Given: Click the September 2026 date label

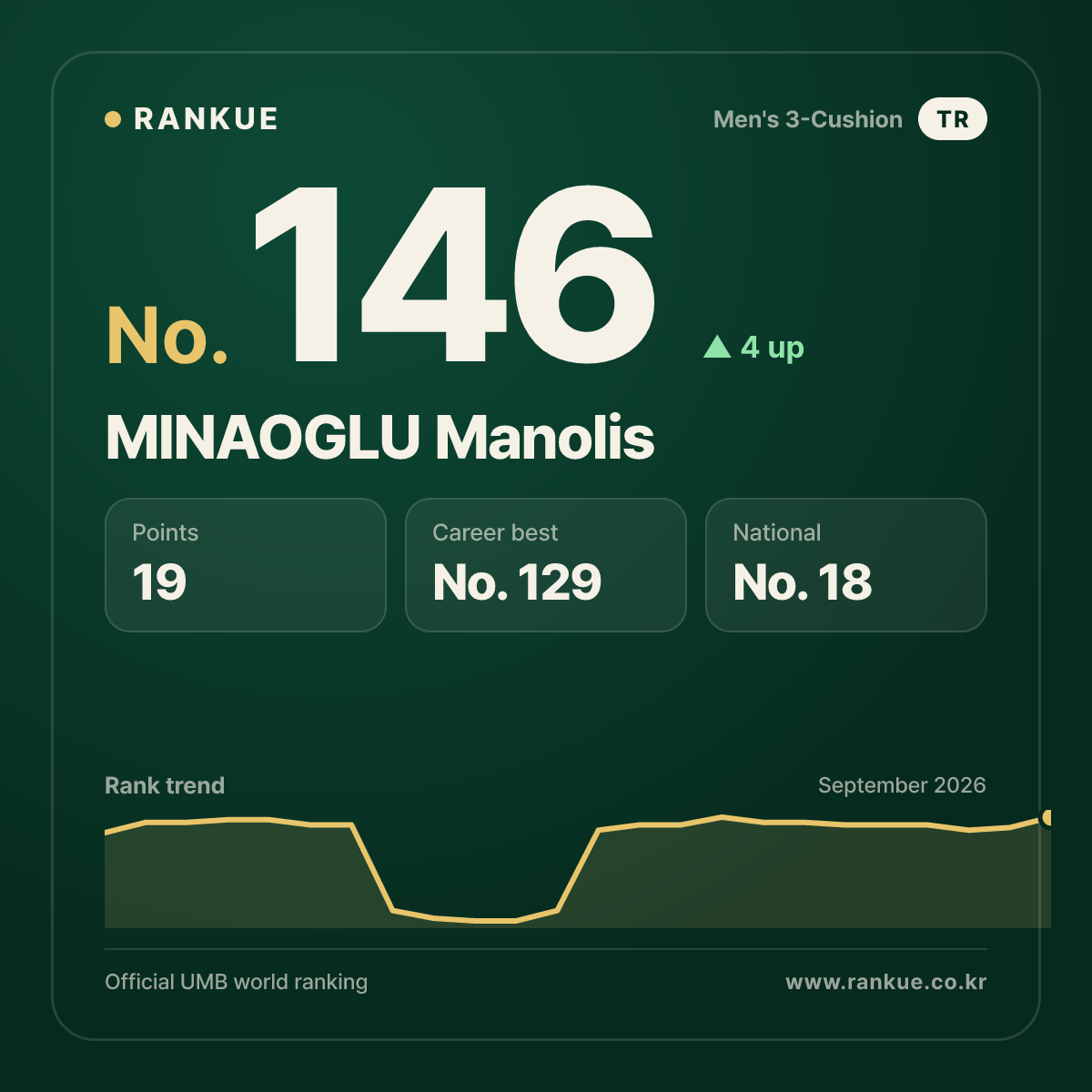Looking at the screenshot, I should [x=902, y=785].
